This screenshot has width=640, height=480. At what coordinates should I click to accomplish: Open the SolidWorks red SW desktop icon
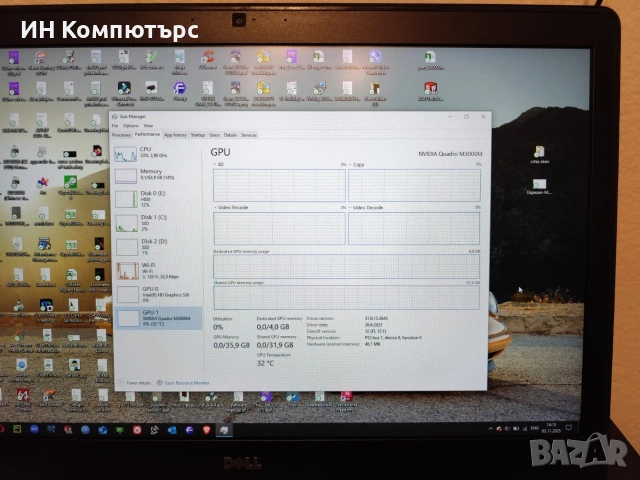click(x=431, y=91)
